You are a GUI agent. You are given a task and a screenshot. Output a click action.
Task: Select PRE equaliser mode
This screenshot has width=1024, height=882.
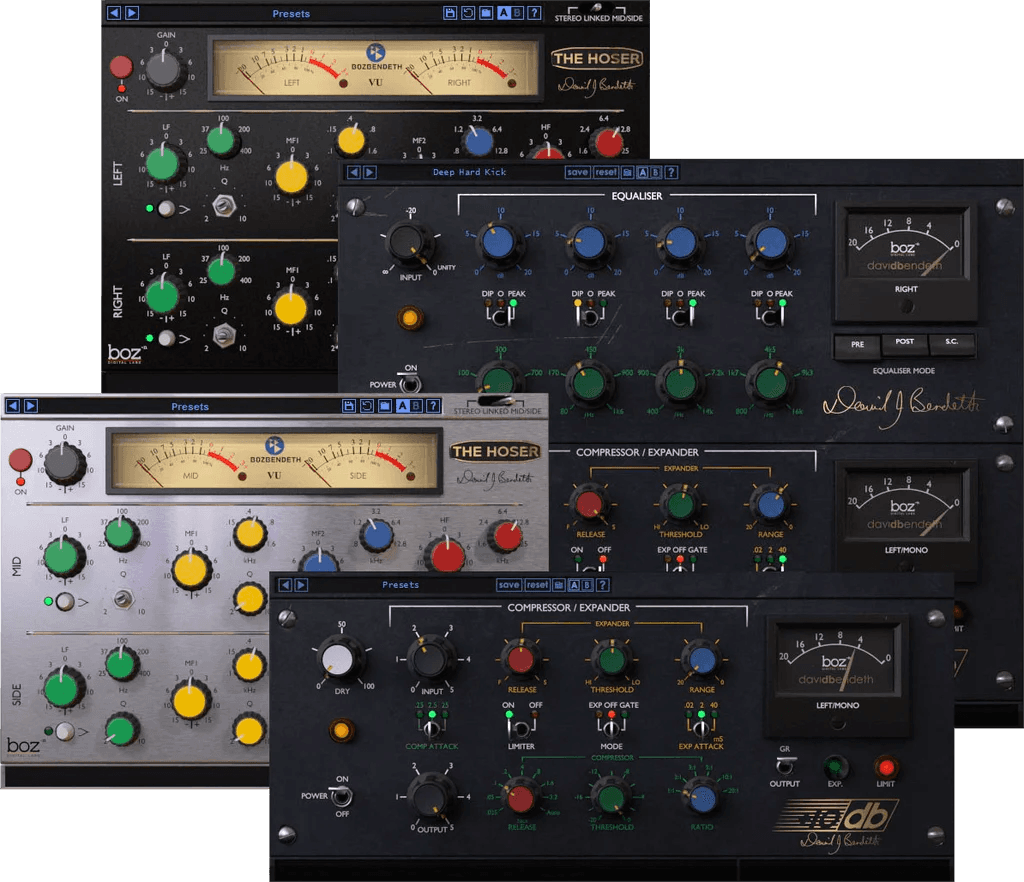click(857, 345)
